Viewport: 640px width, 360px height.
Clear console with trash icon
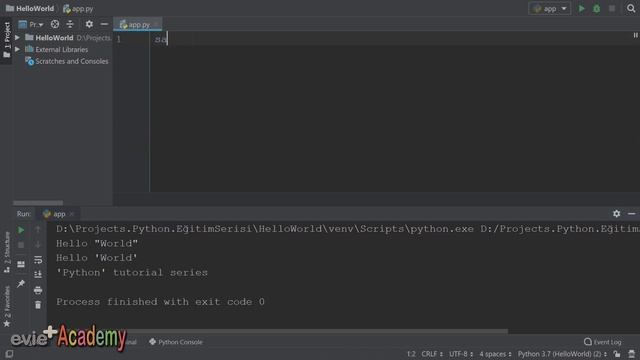[x=38, y=305]
